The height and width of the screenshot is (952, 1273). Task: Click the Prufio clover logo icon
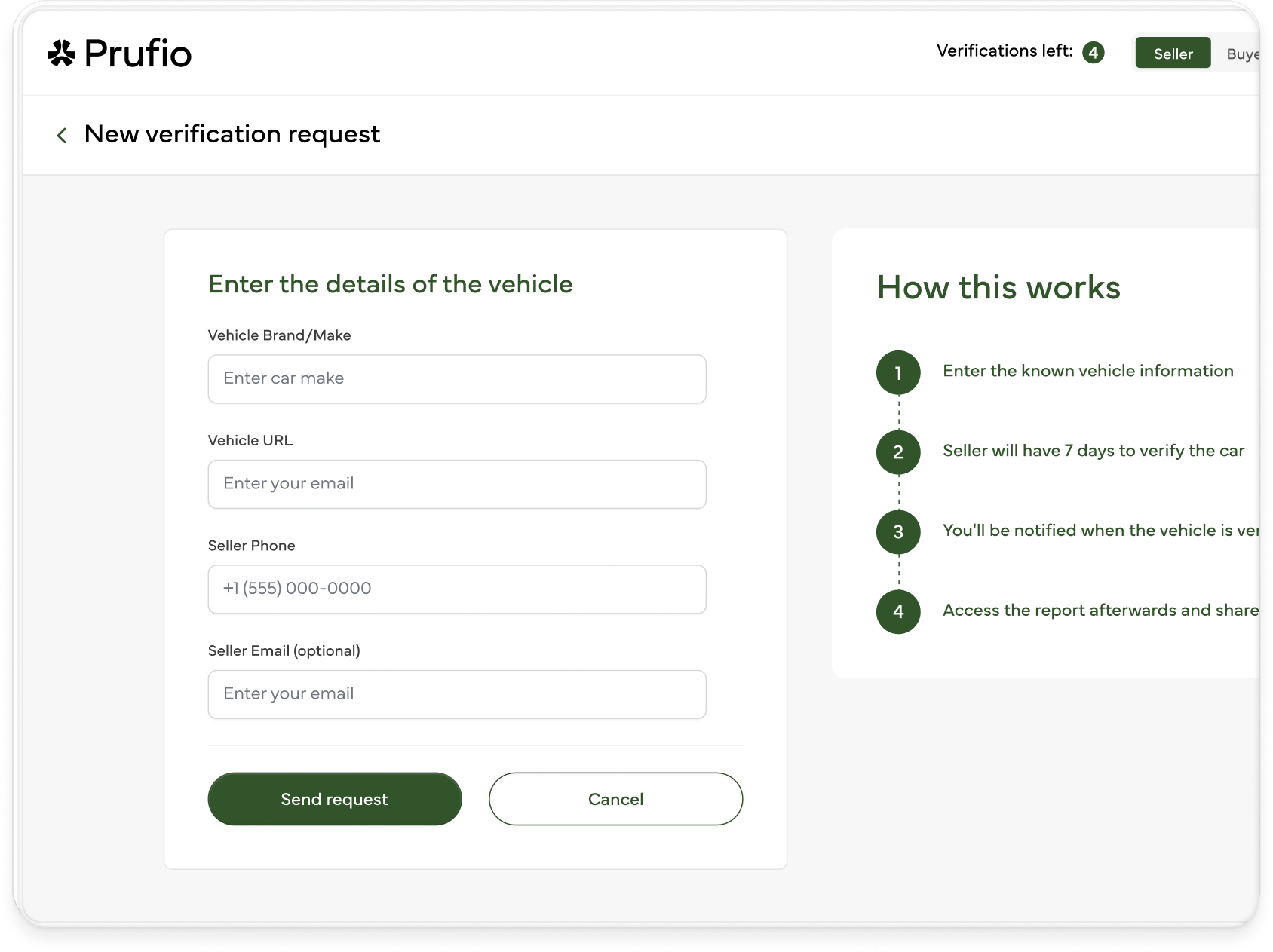coord(62,54)
